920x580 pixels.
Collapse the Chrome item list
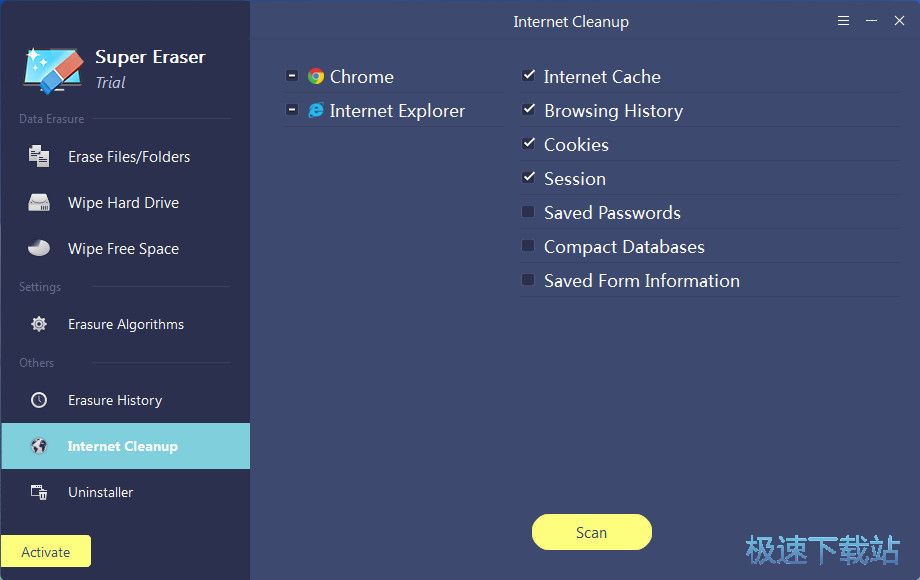point(292,75)
